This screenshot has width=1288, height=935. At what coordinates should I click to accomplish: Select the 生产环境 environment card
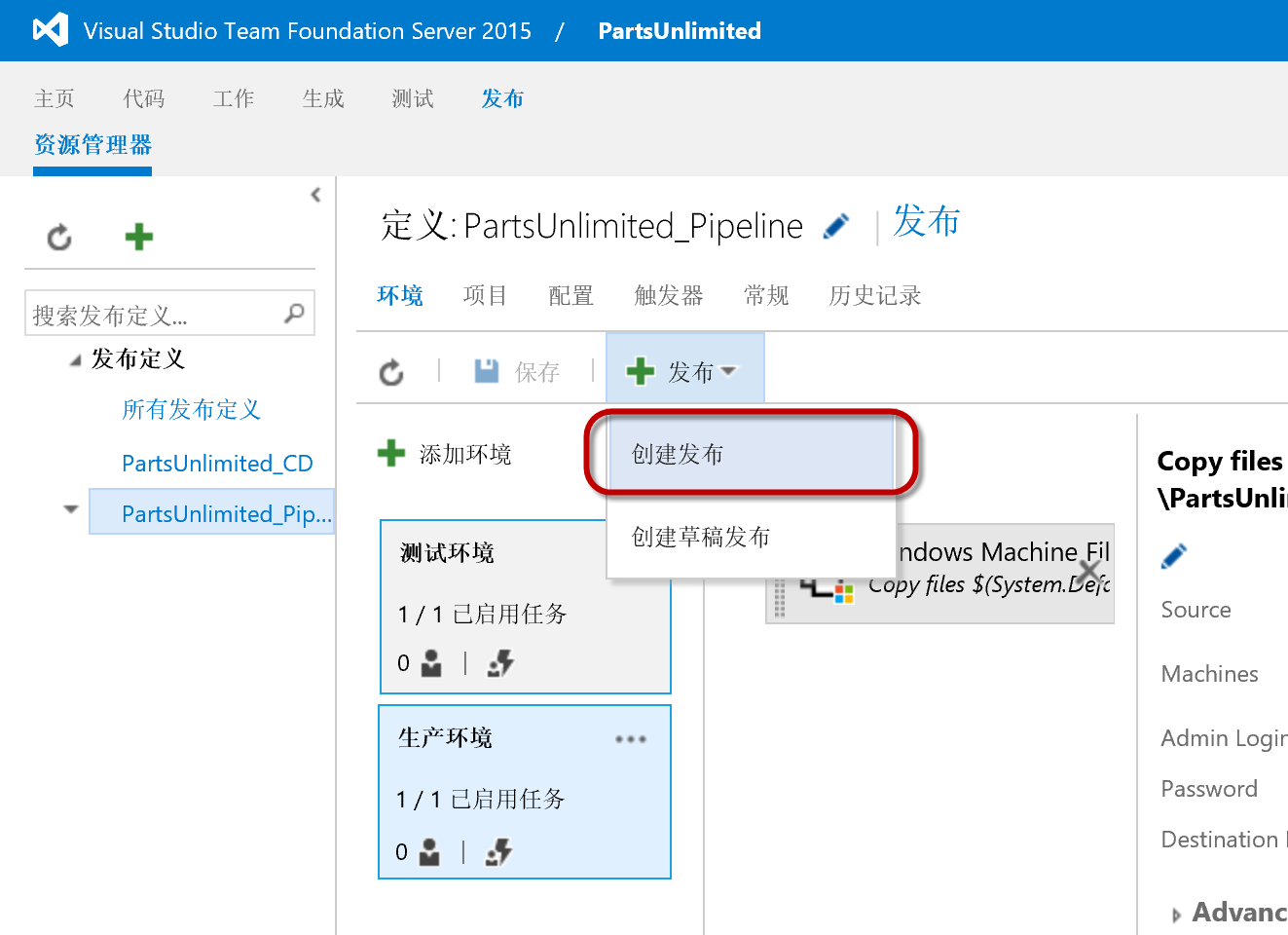(x=525, y=792)
